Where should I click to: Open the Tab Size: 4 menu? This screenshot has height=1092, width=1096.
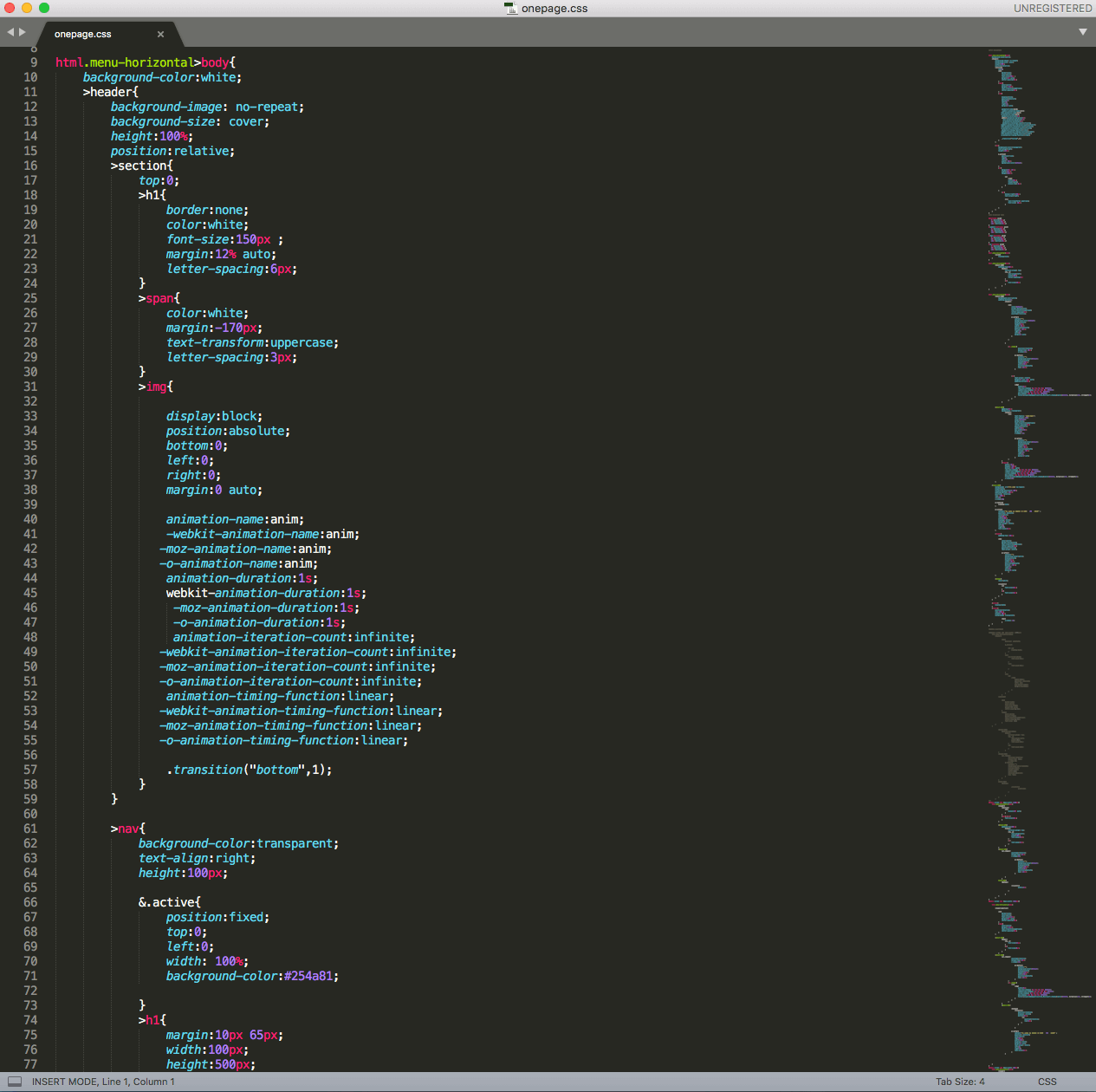click(959, 1082)
